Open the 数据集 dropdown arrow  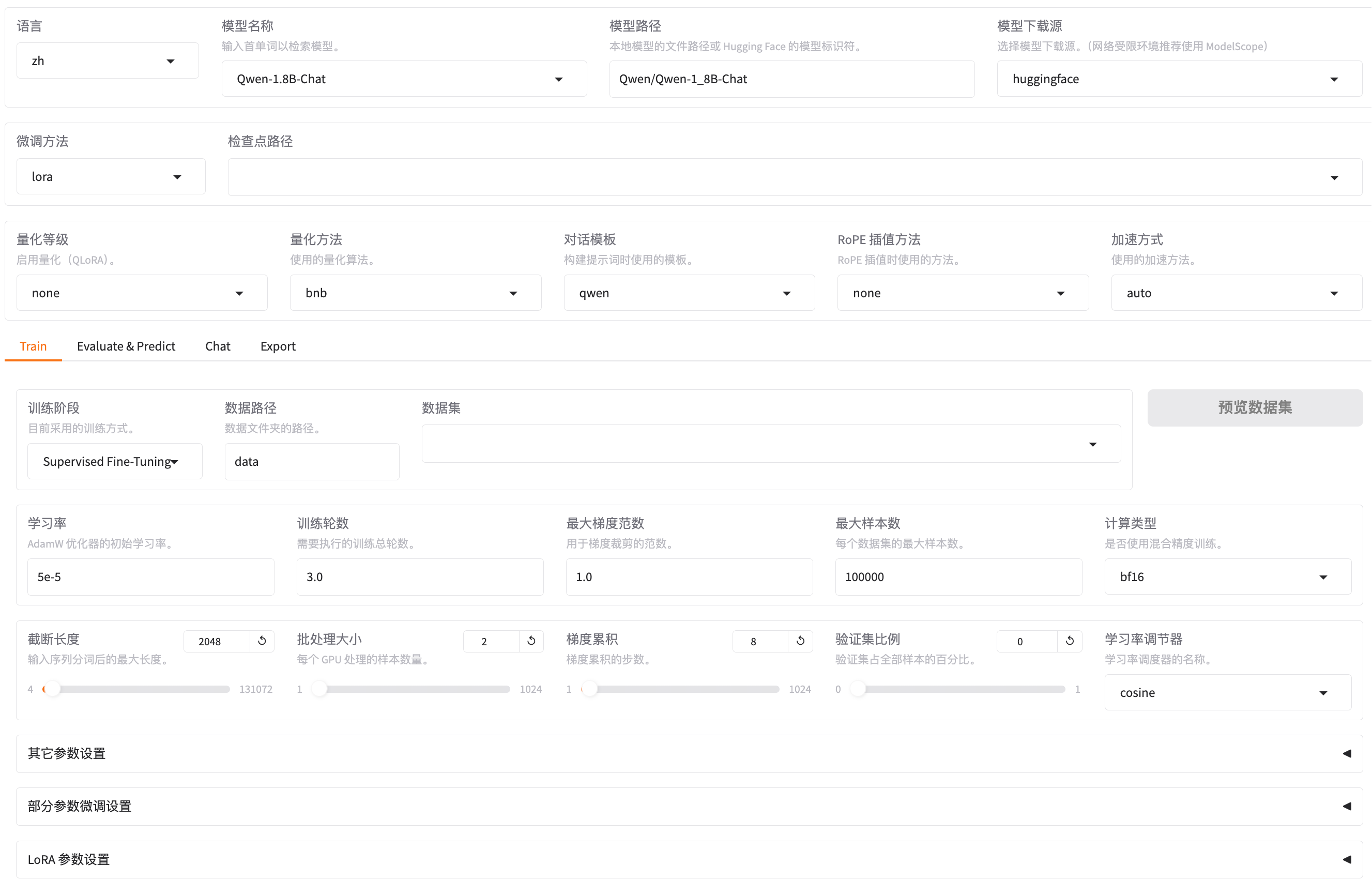1093,444
